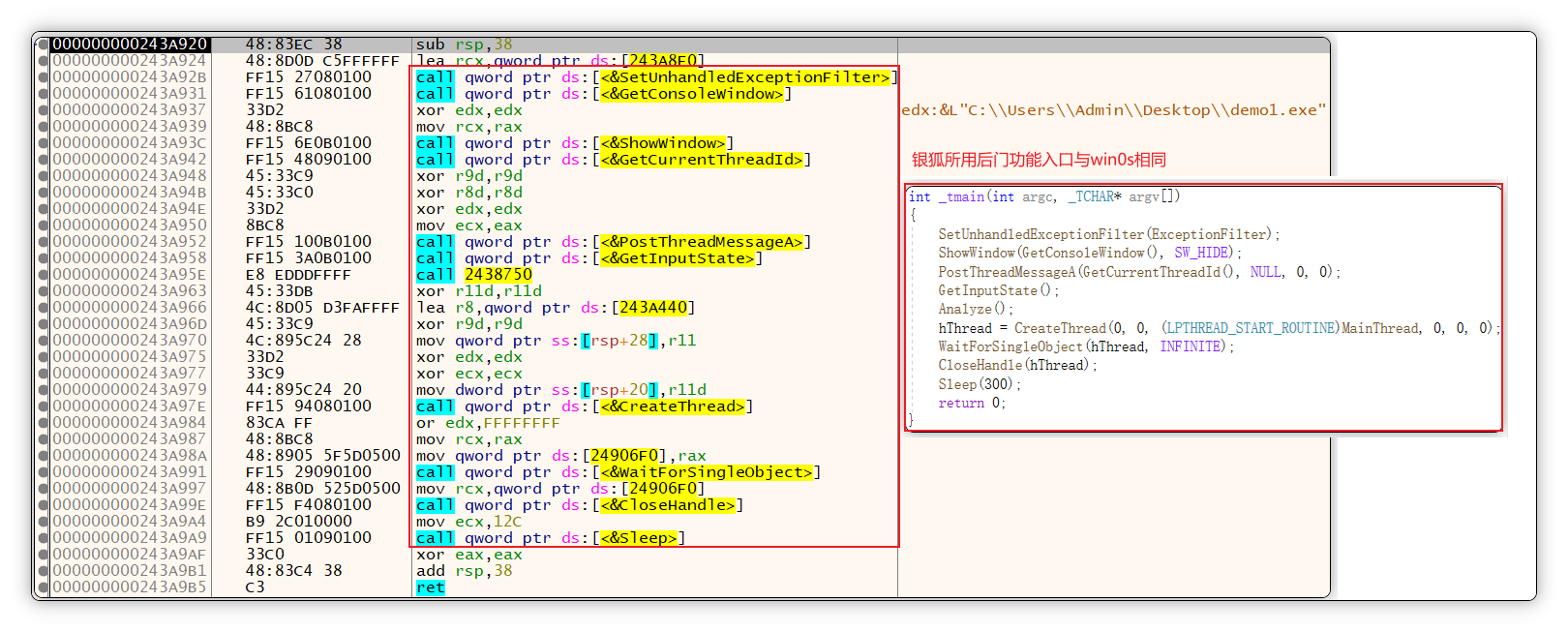Click breakpoint bullet beside address 000000000243A991
The image size is (1568, 632).
44,472
